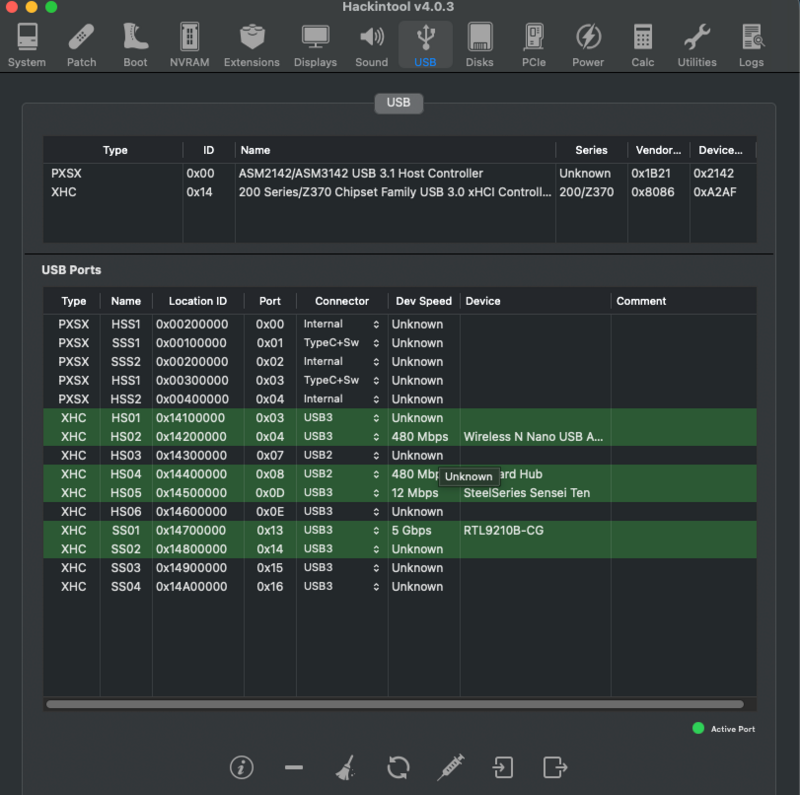Click the minus remove-port icon
The image size is (800, 795).
coord(294,767)
